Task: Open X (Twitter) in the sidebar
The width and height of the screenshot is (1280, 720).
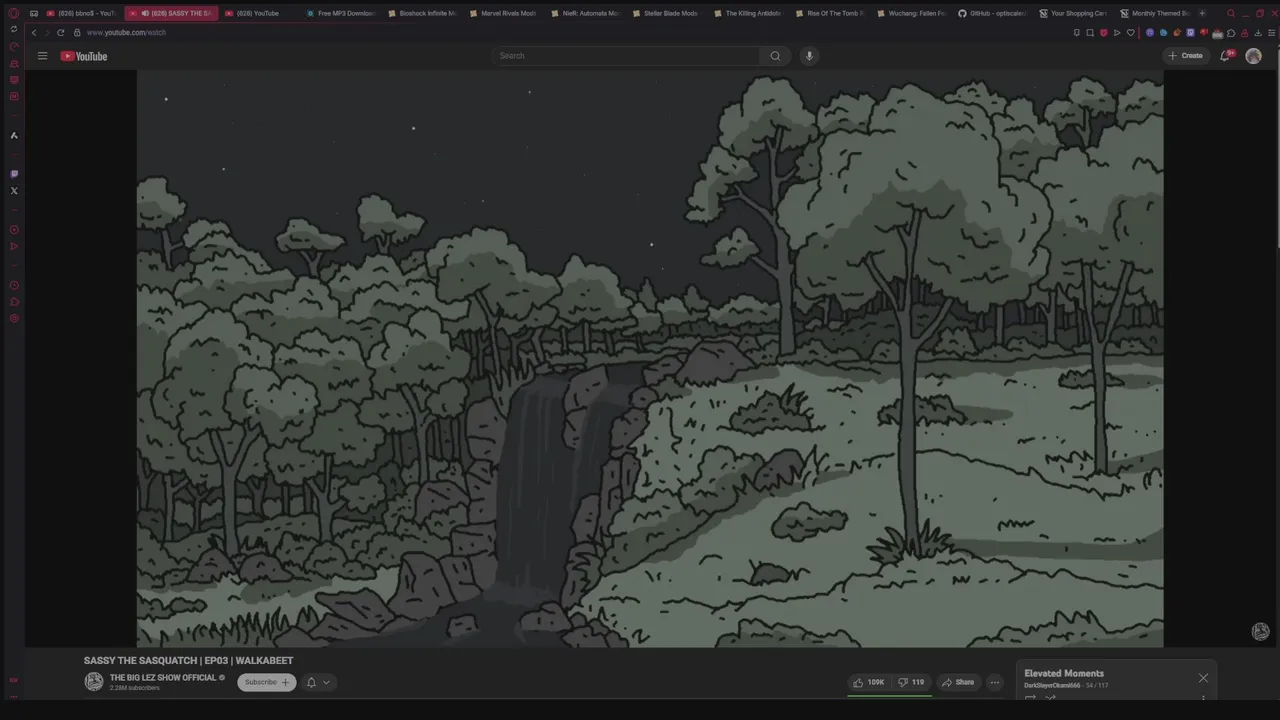Action: pos(14,190)
